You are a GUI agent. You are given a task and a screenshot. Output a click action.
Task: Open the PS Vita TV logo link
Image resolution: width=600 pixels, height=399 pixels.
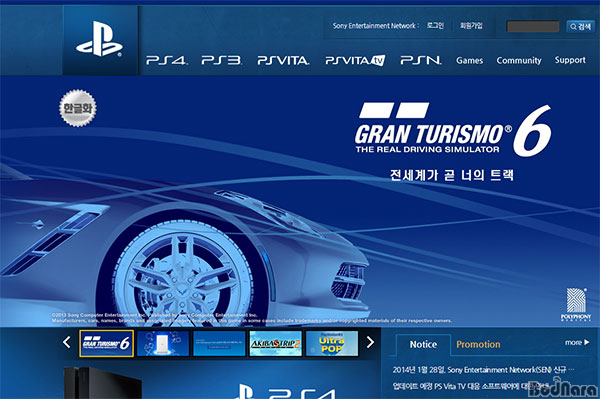point(355,60)
